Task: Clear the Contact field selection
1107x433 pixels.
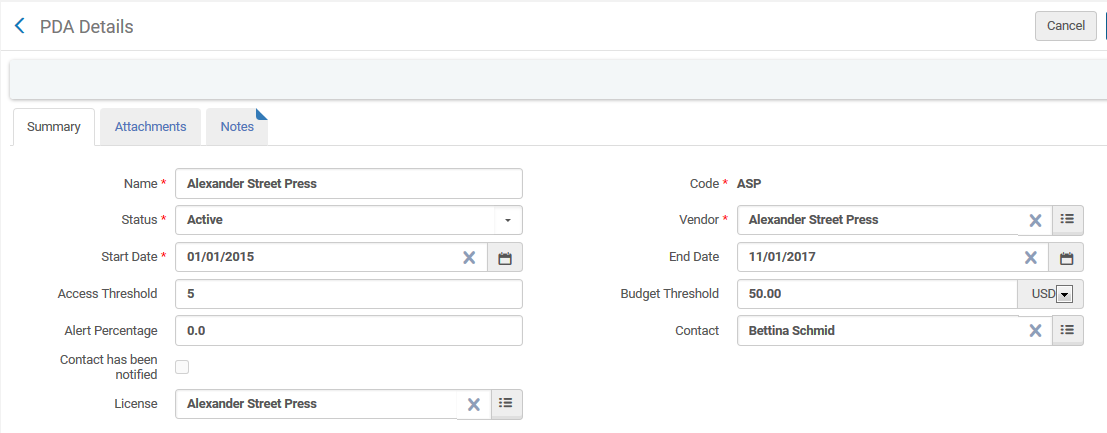Action: click(x=1035, y=331)
